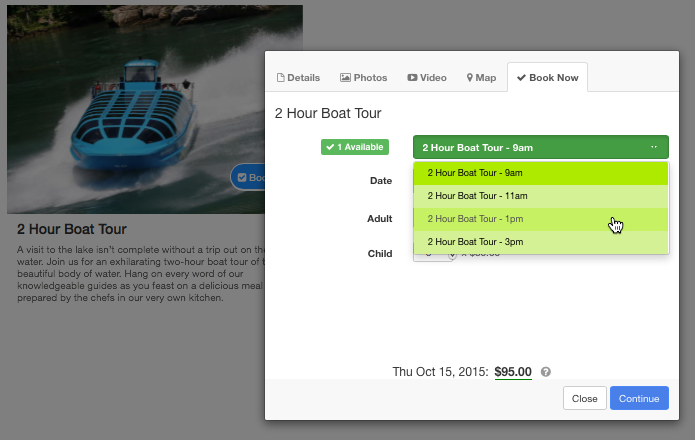Open the Video tab
This screenshot has width=695, height=440.
pyautogui.click(x=427, y=78)
